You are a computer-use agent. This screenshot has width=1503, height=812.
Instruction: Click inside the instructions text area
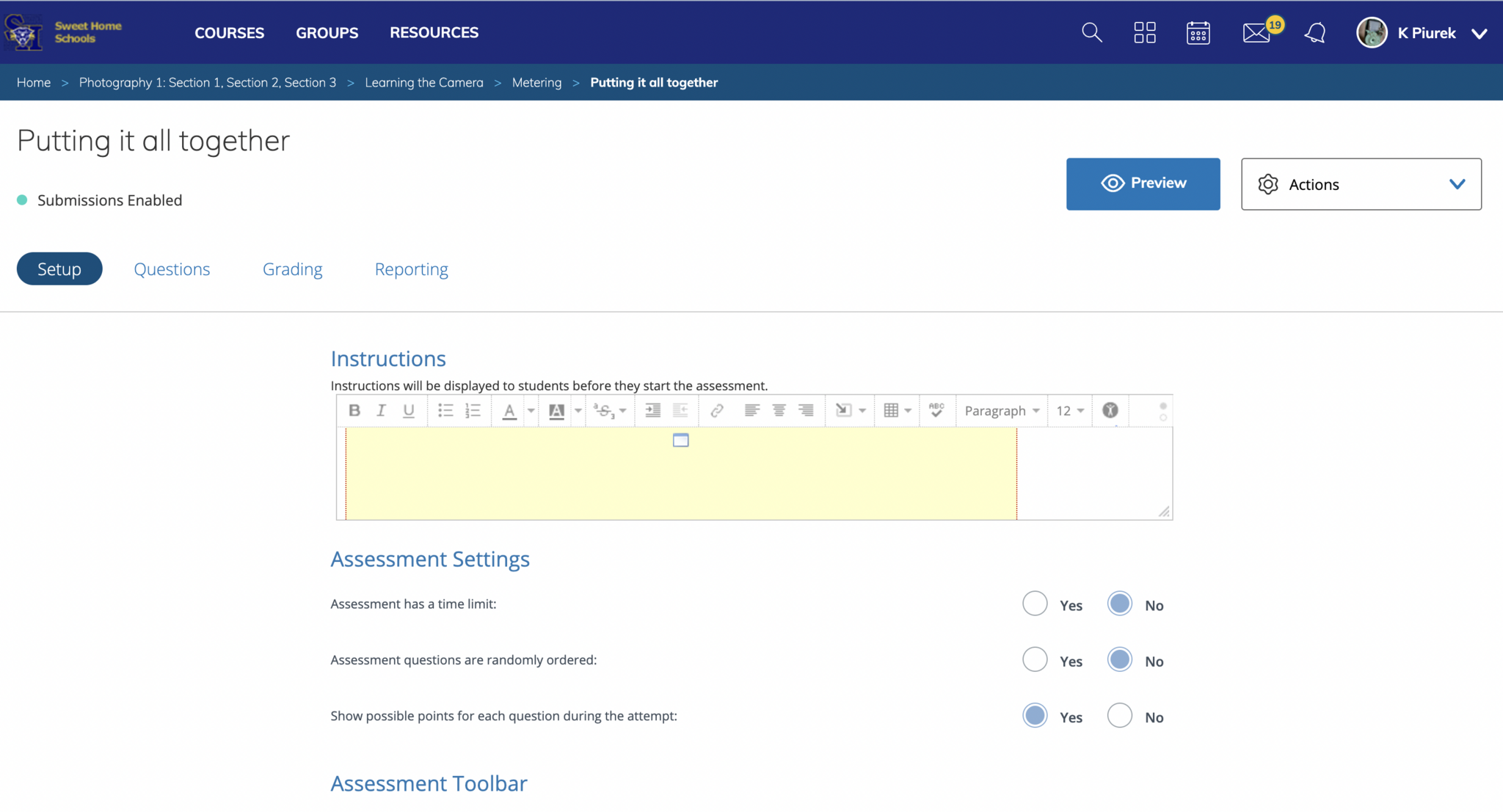coord(680,477)
